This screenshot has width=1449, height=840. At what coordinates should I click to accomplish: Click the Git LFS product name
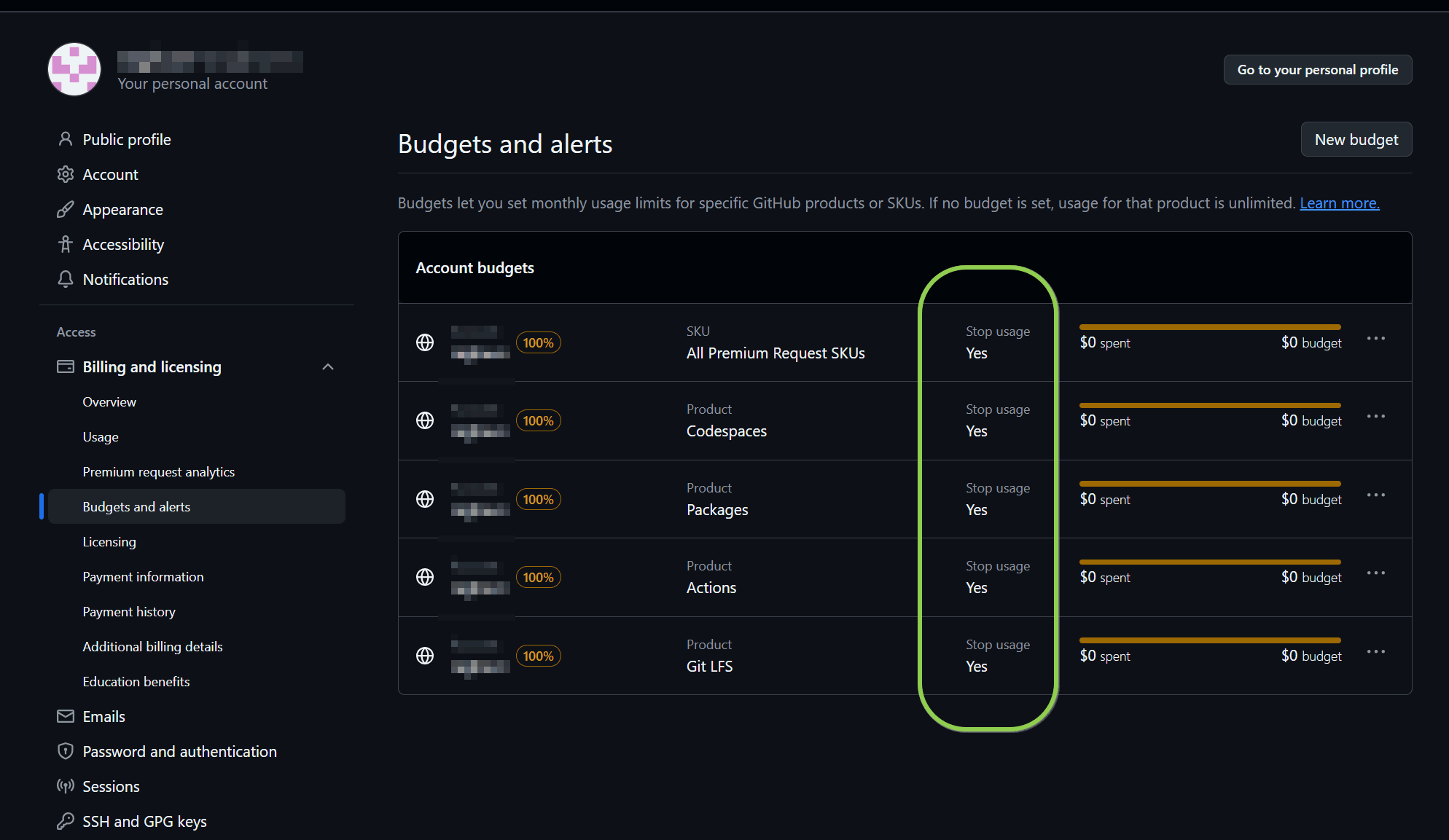(x=710, y=667)
